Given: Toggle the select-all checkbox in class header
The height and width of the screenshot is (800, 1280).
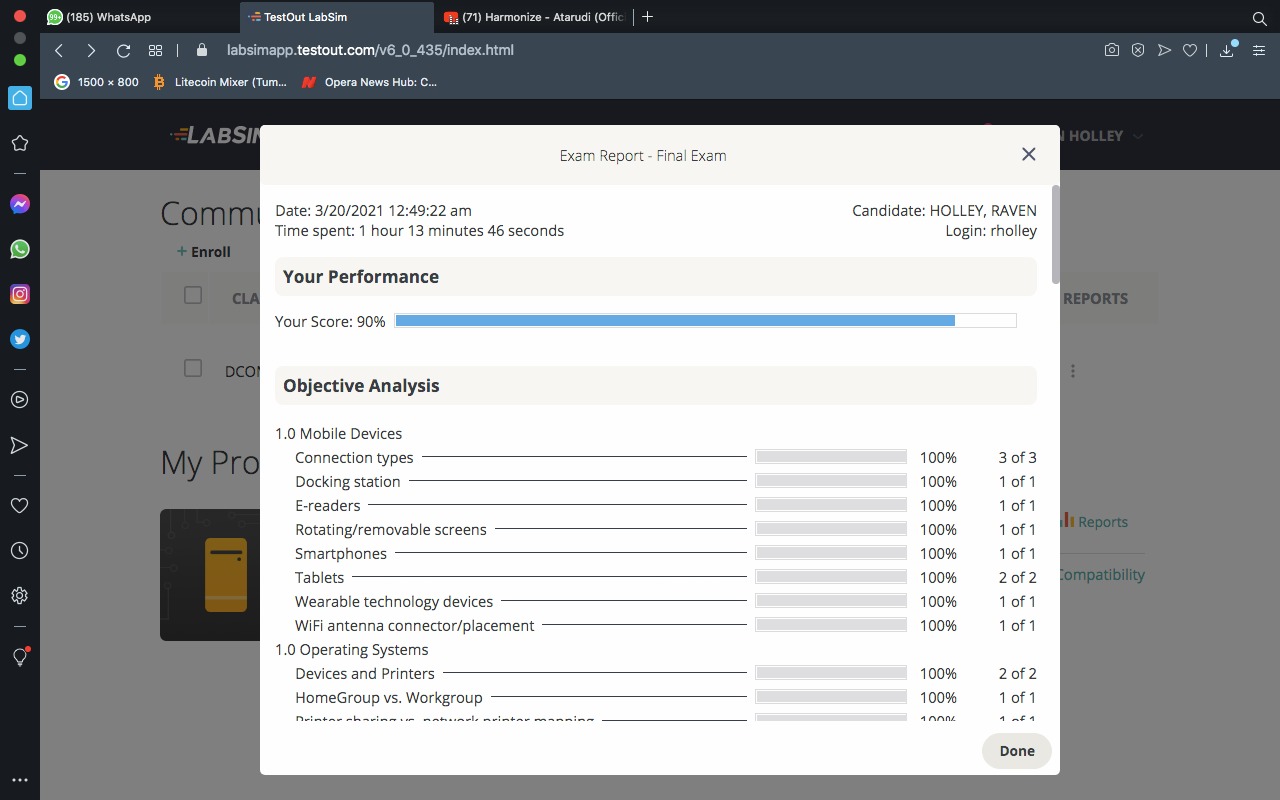Looking at the screenshot, I should tap(193, 295).
